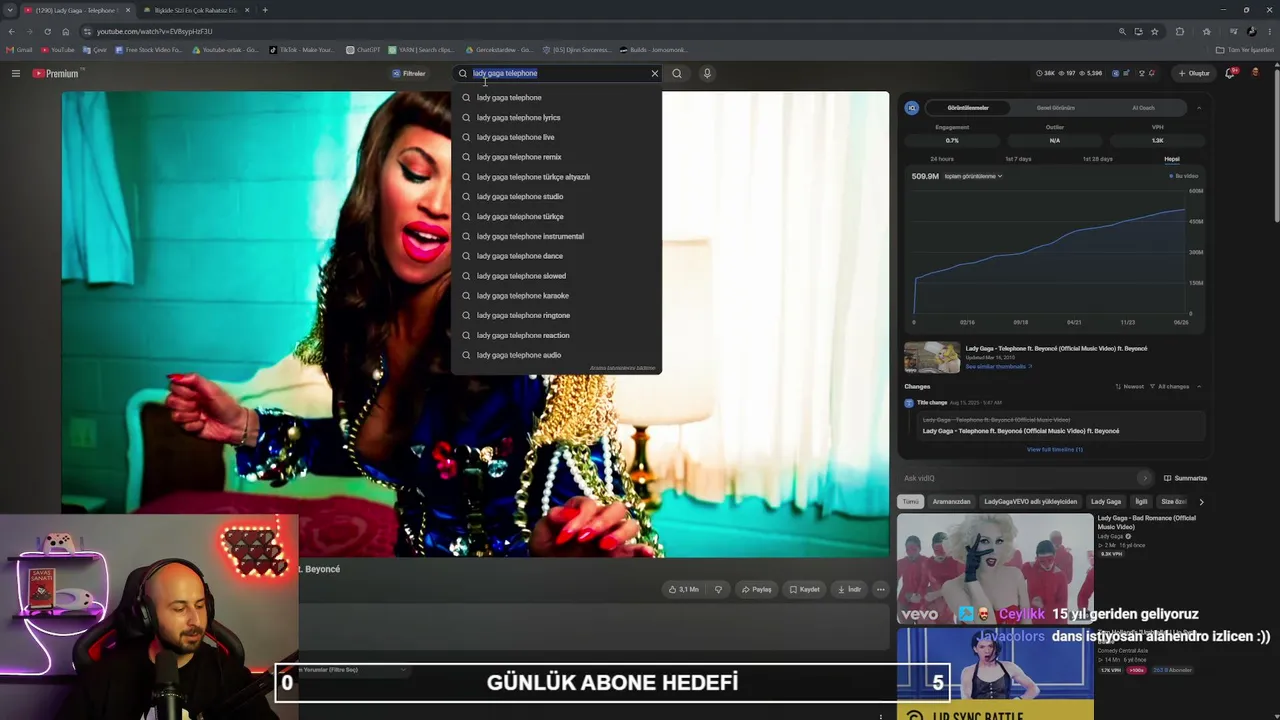The height and width of the screenshot is (720, 1280).
Task: Choose suggestion "lady gaga telephone dance"
Action: click(556, 256)
